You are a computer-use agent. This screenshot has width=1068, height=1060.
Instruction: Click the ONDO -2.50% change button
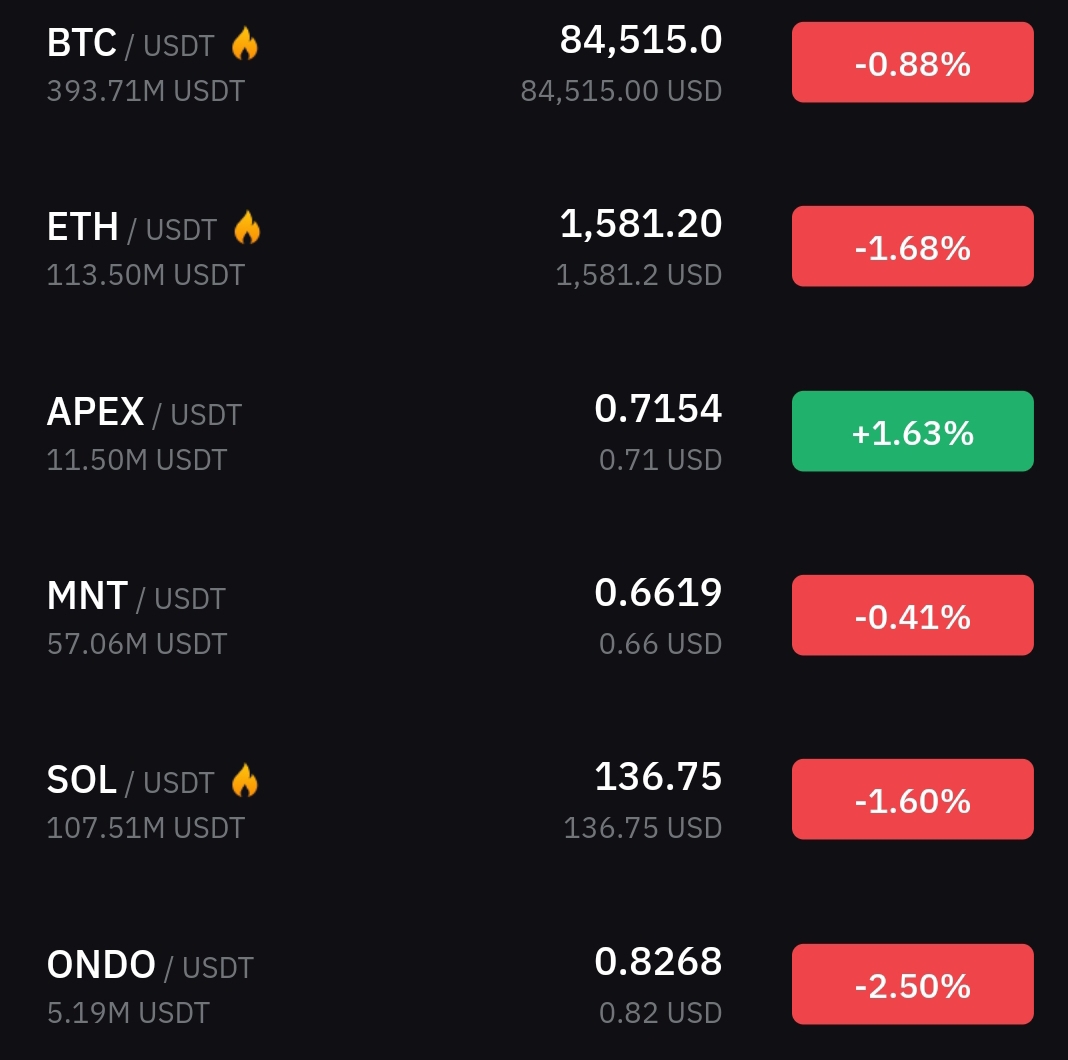coord(912,984)
